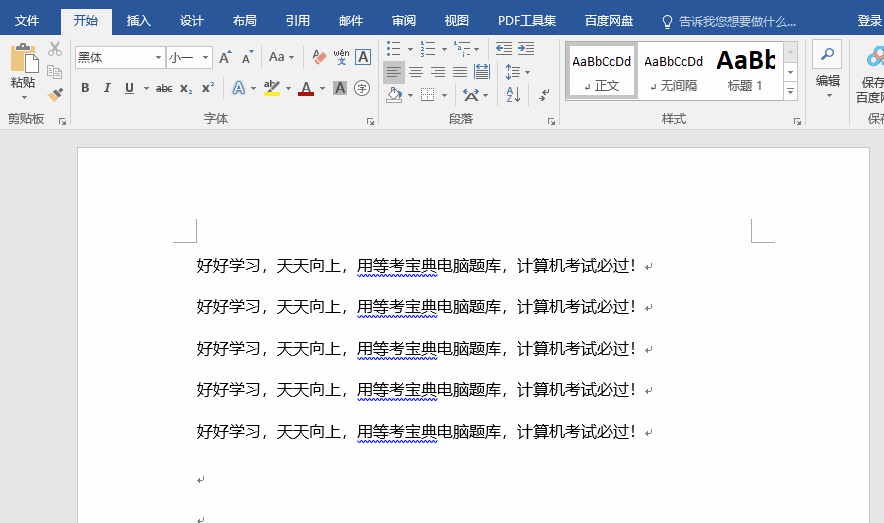Select the Format Painter brush
The width and height of the screenshot is (884, 523).
pos(55,94)
